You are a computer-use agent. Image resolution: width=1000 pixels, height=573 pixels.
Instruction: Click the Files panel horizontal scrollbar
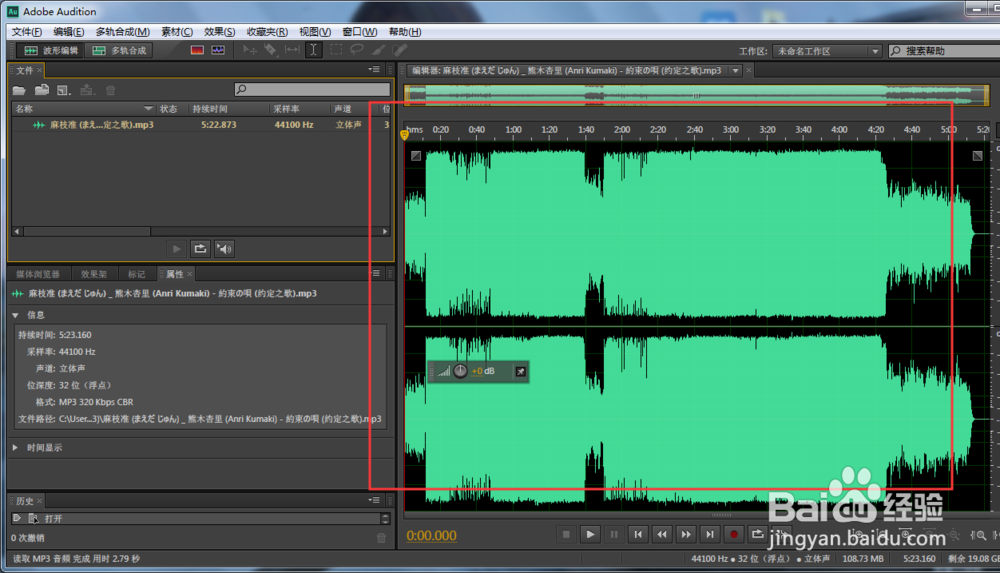click(87, 232)
